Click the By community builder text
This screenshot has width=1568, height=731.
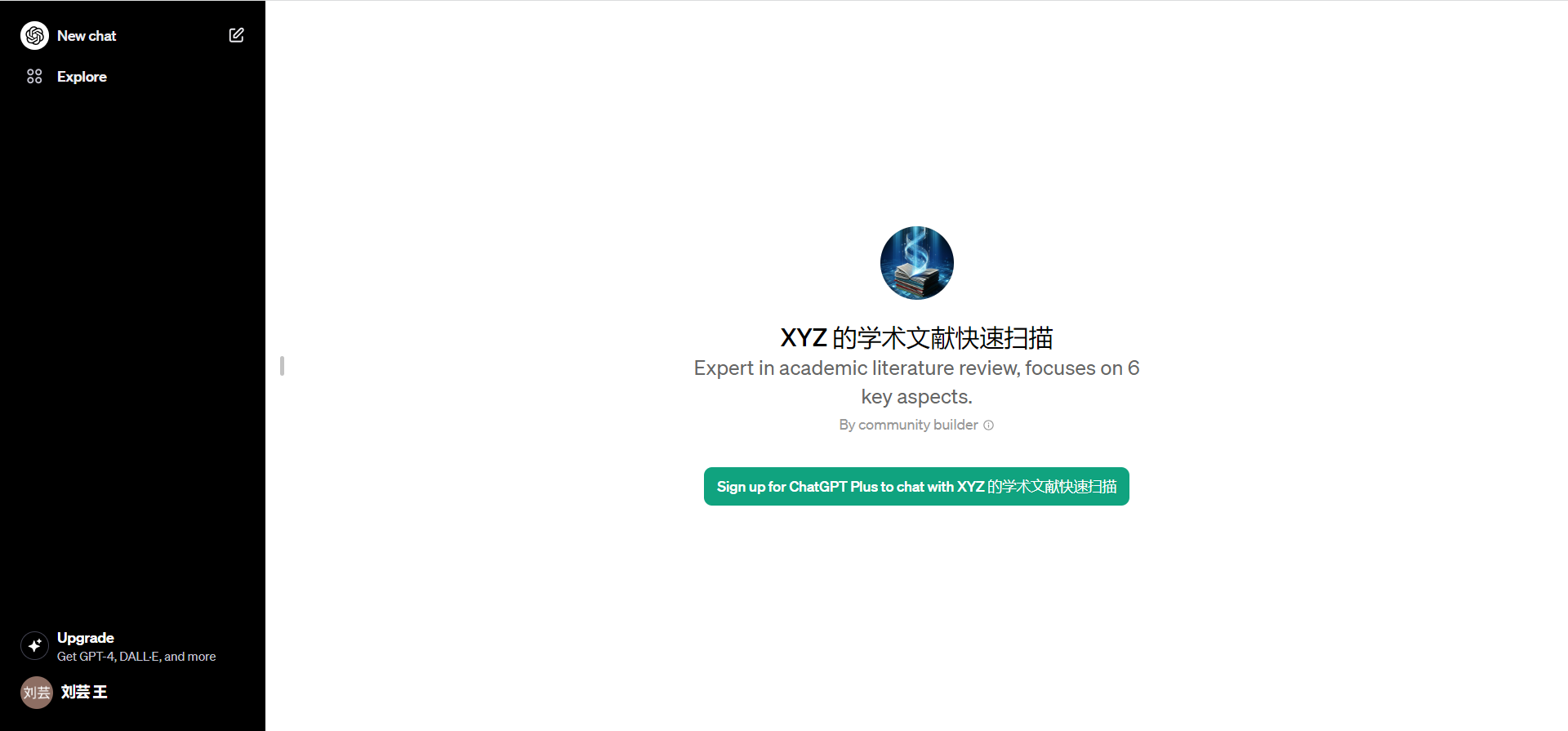tap(907, 426)
